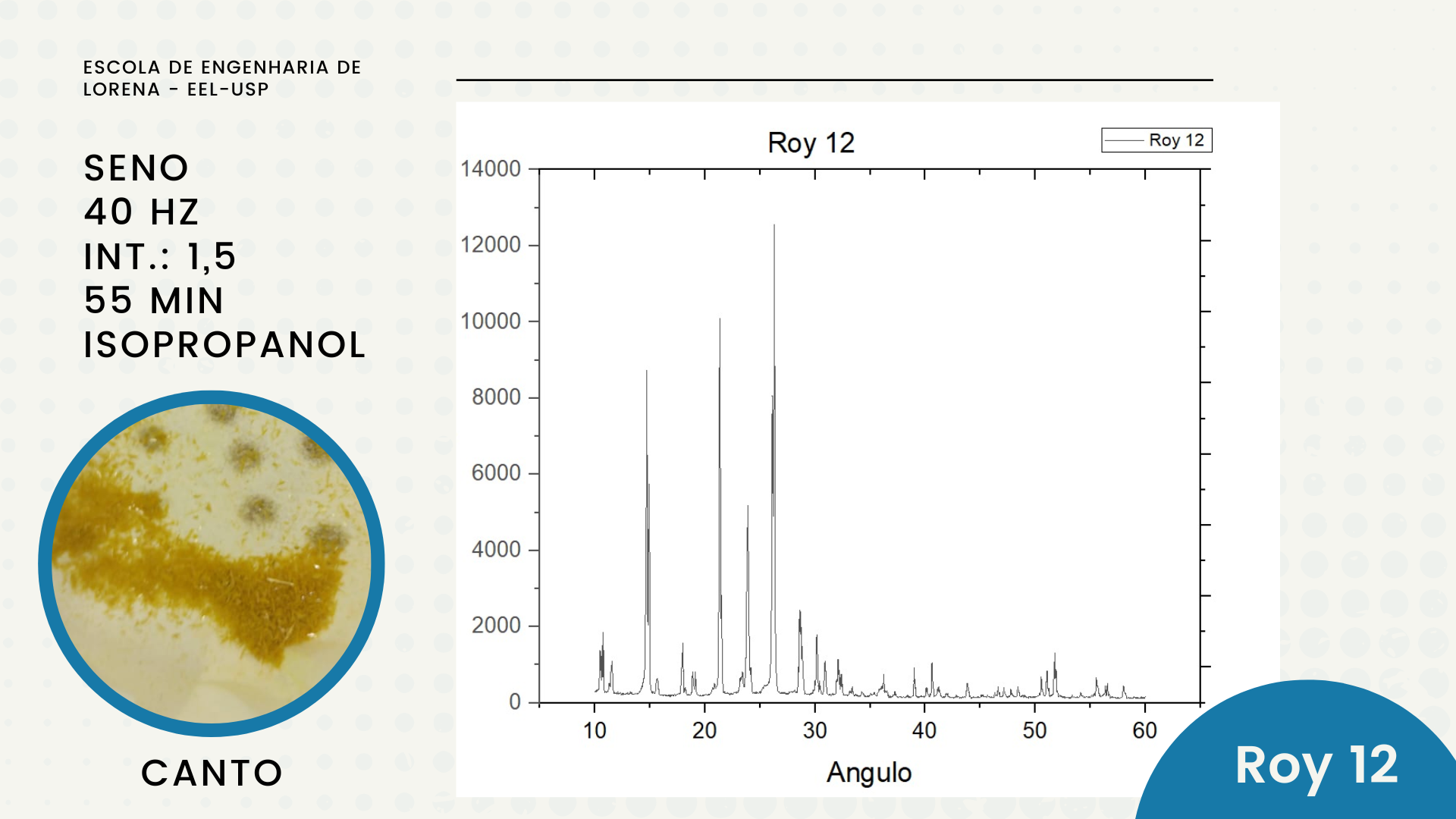The image size is (1456, 819).
Task: Click the x-axis value '40'
Action: click(924, 730)
